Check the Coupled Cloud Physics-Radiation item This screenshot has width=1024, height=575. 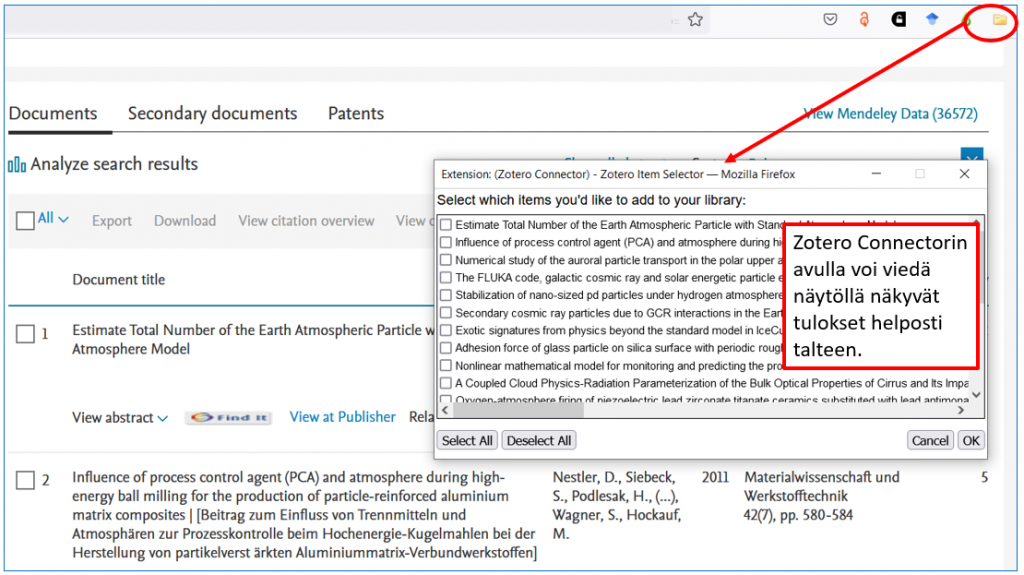445,384
